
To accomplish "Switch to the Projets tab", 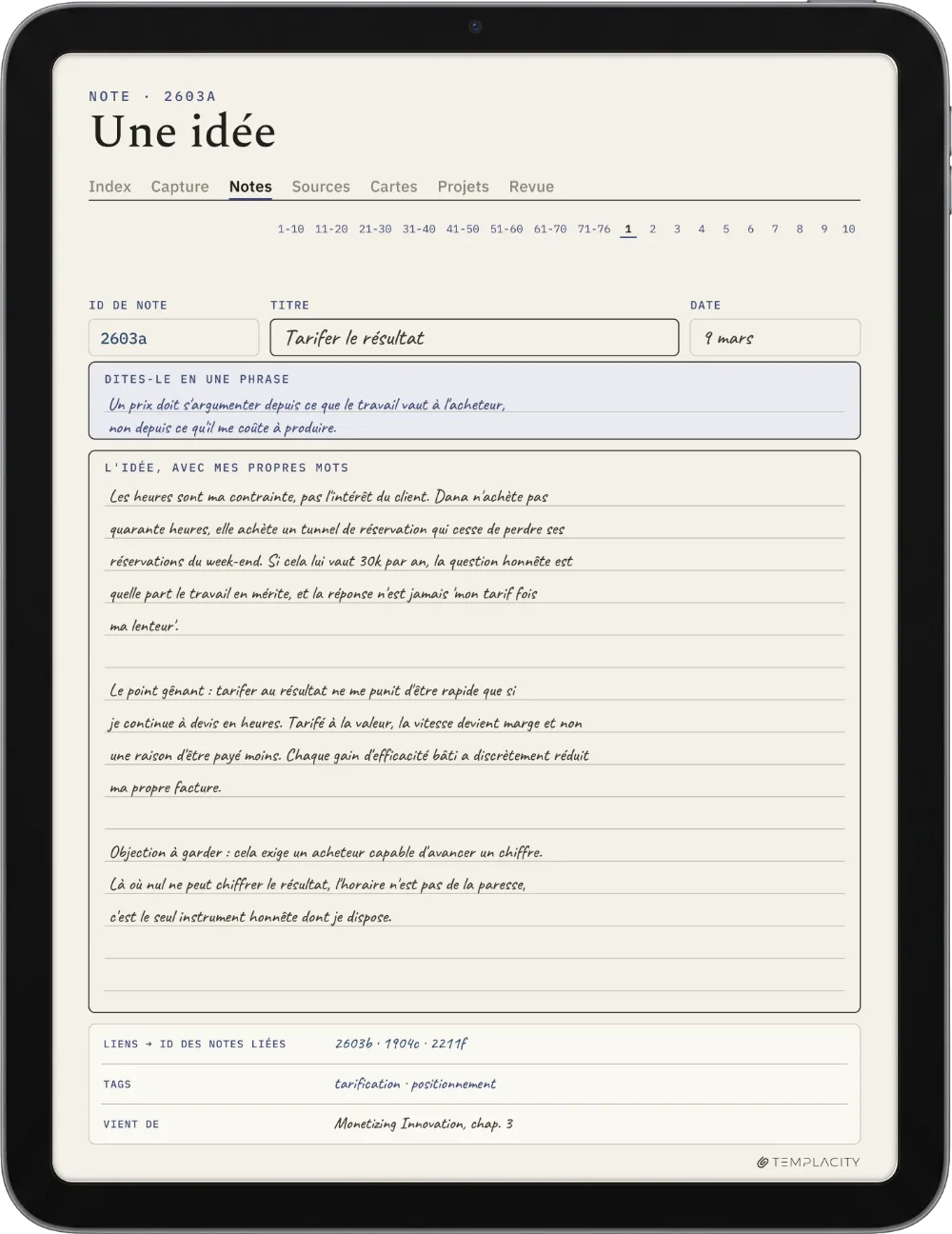I will pyautogui.click(x=464, y=187).
